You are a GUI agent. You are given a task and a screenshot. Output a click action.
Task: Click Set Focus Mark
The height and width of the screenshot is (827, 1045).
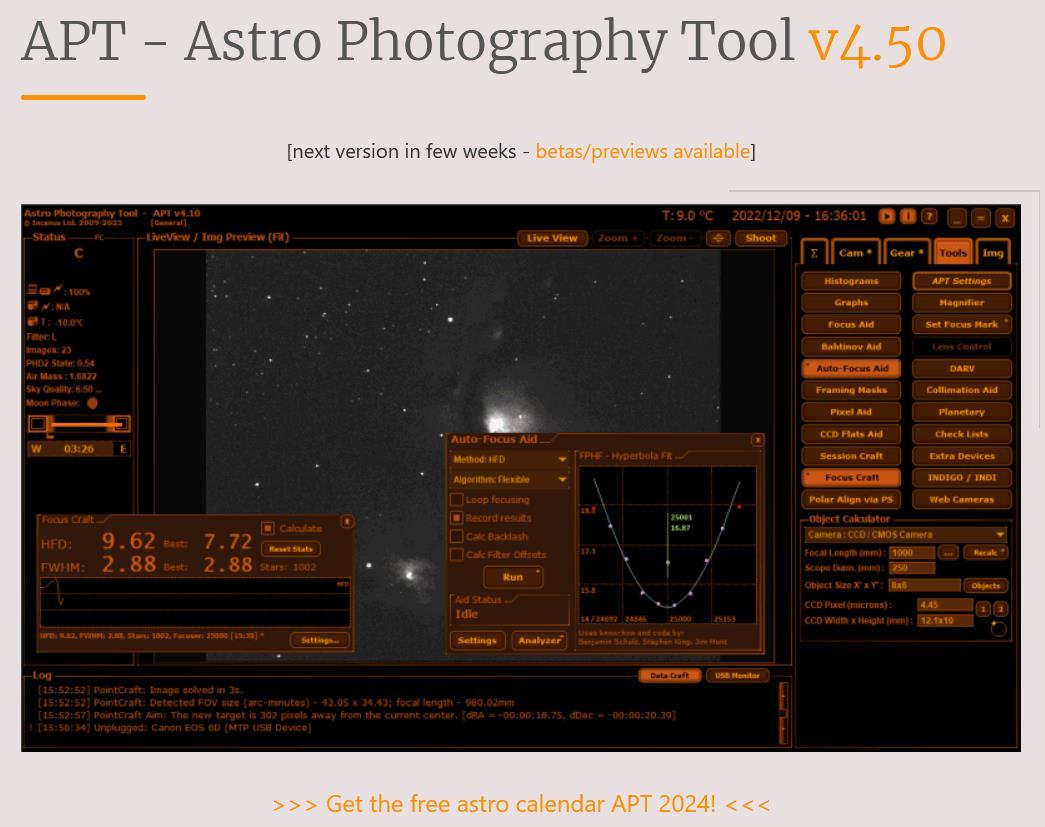(x=962, y=325)
